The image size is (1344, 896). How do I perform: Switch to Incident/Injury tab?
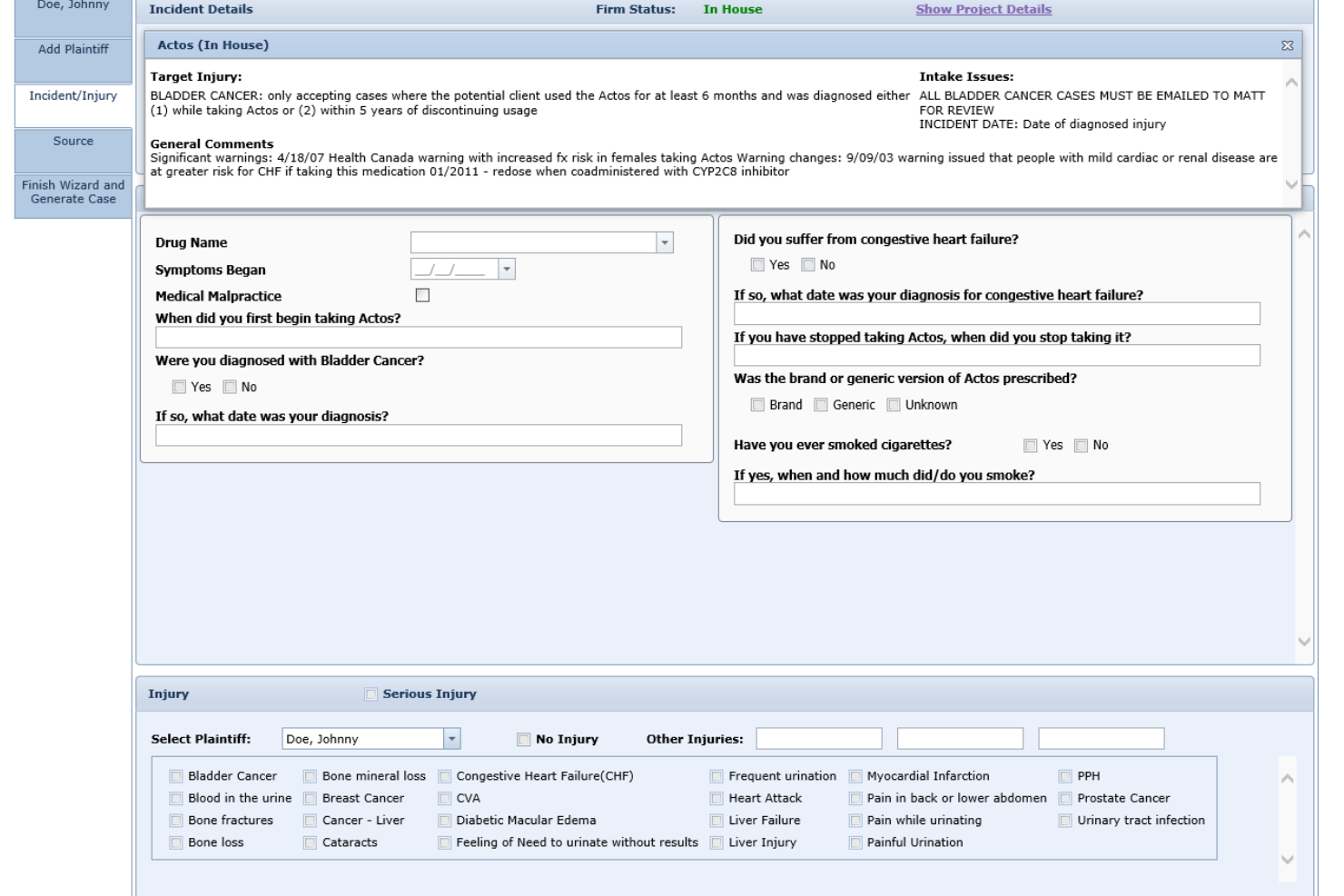tap(74, 105)
